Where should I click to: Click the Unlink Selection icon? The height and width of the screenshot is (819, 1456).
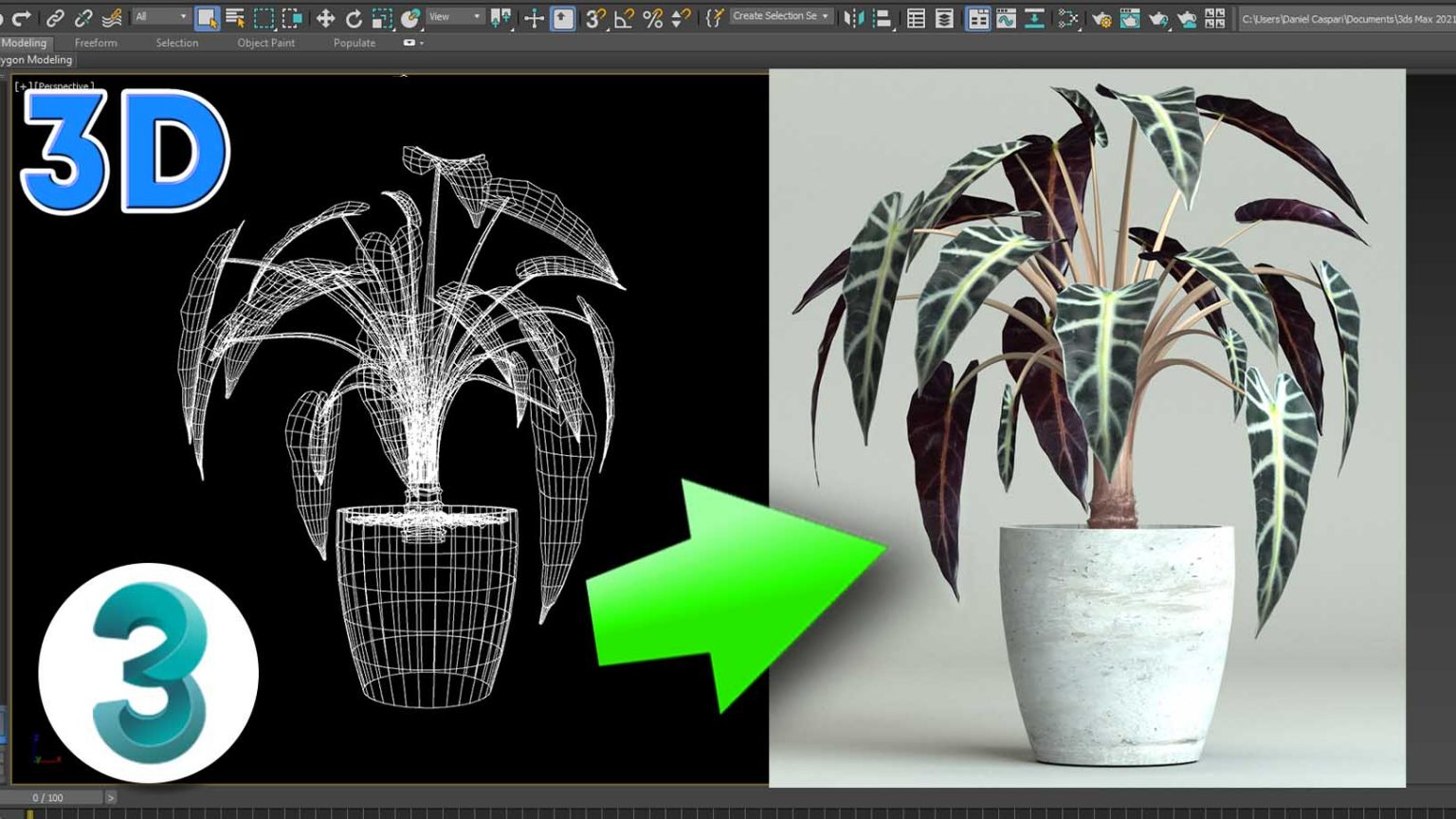pyautogui.click(x=83, y=17)
